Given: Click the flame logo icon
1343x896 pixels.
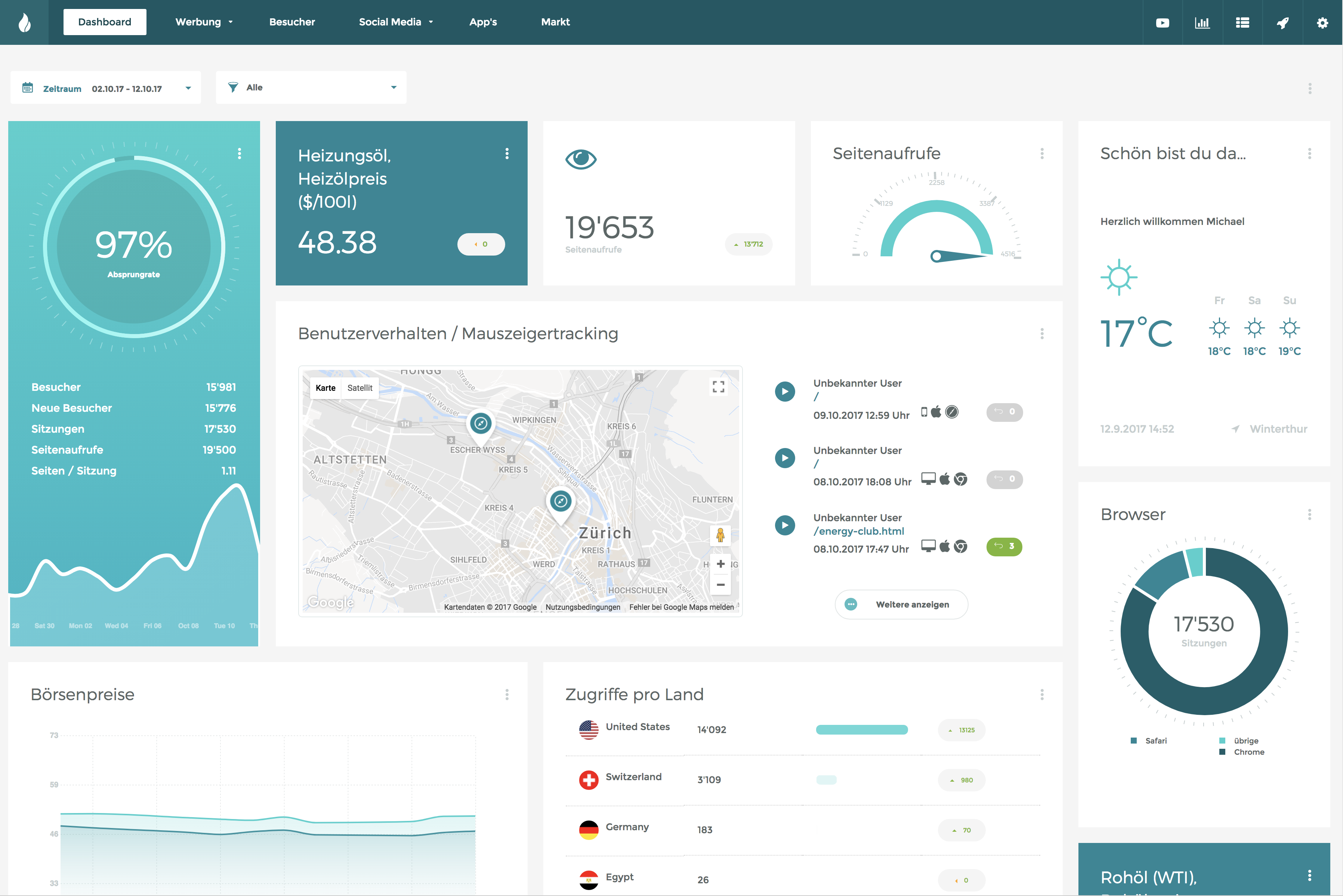Looking at the screenshot, I should [x=25, y=23].
